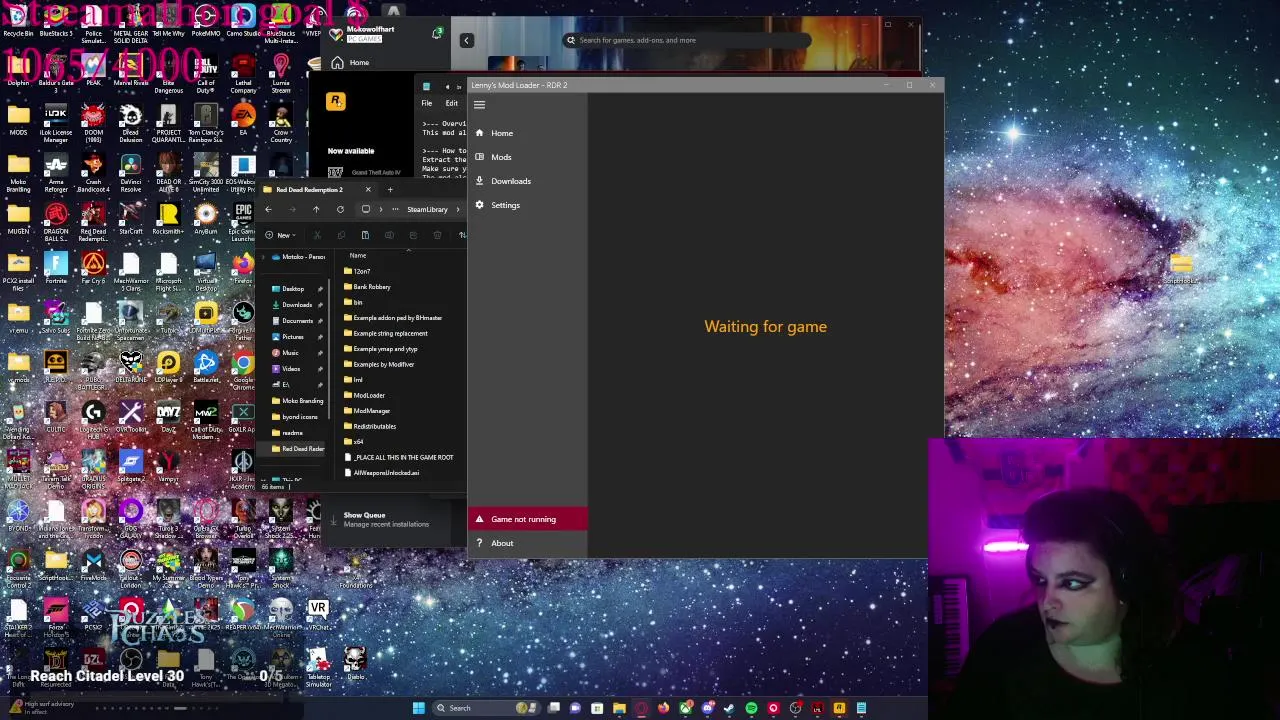Open About in the Mod Loader sidebar
The width and height of the screenshot is (1280, 720).
(527, 543)
